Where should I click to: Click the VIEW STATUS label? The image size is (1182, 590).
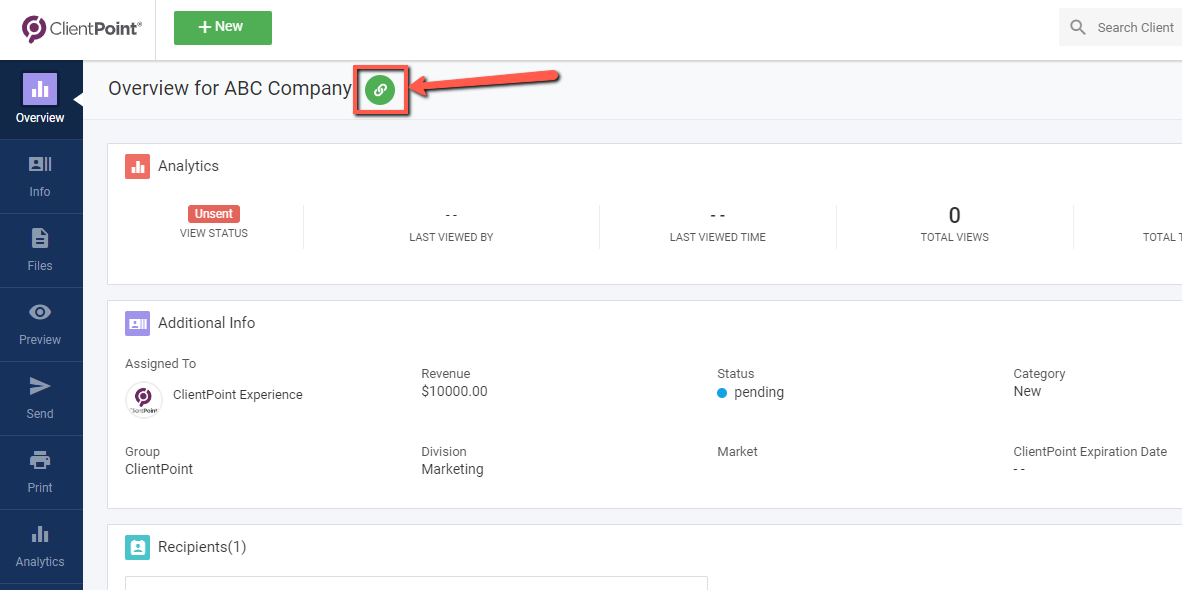(214, 234)
